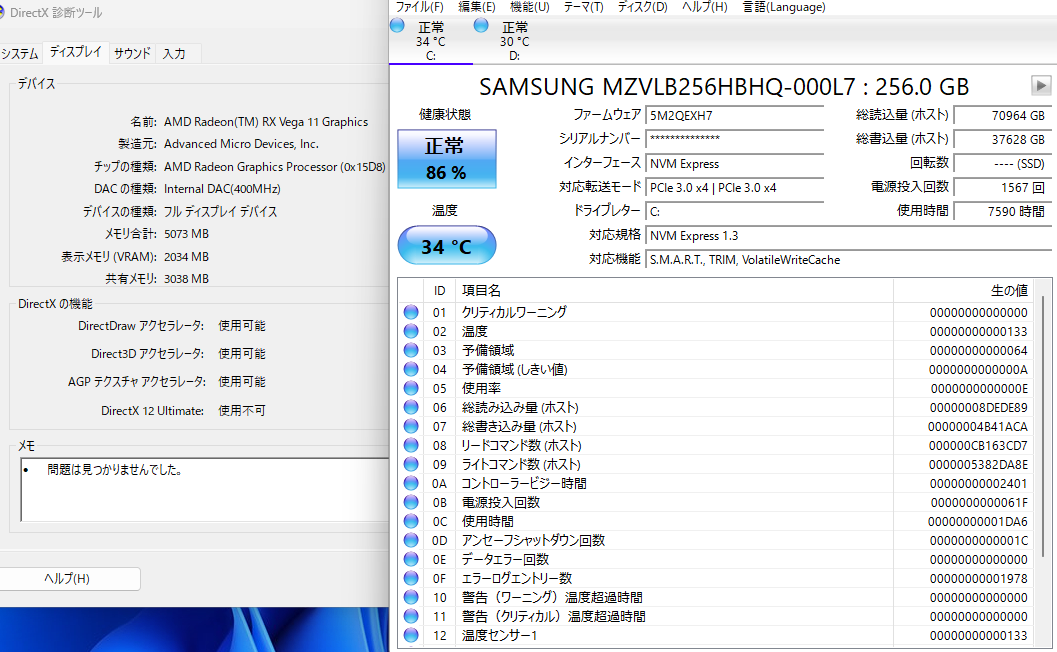The height and width of the screenshot is (652, 1057).
Task: Click status orb for ライトコマンド数 row
Action: tap(411, 464)
